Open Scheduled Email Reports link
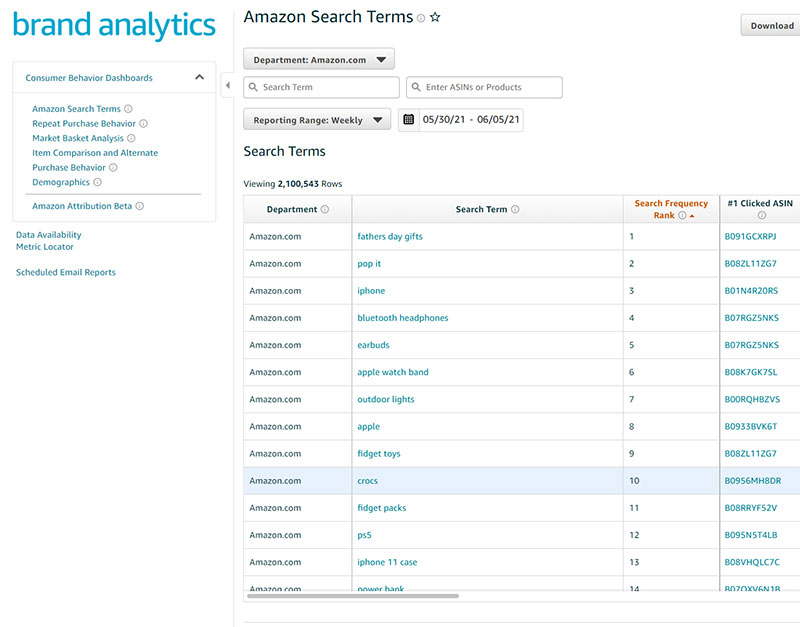Screen dimensions: 800x627 pyautogui.click(x=66, y=272)
